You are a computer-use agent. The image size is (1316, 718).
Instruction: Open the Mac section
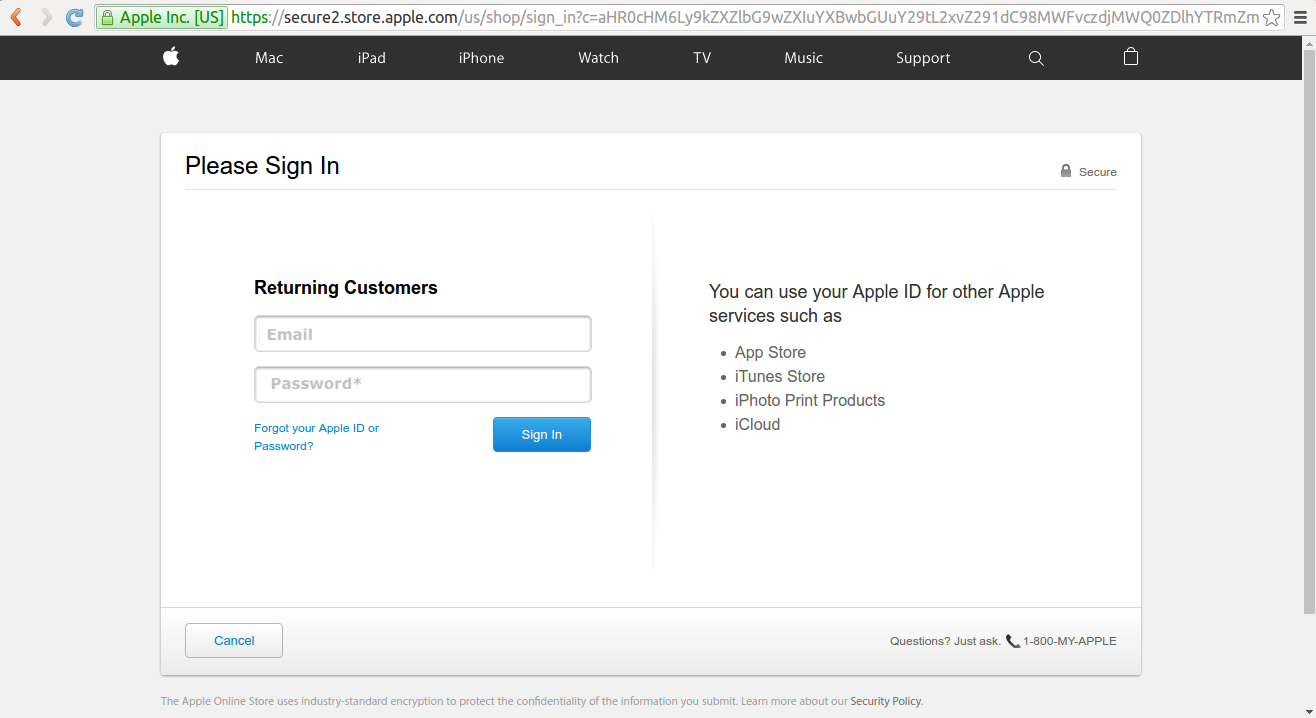coord(269,58)
